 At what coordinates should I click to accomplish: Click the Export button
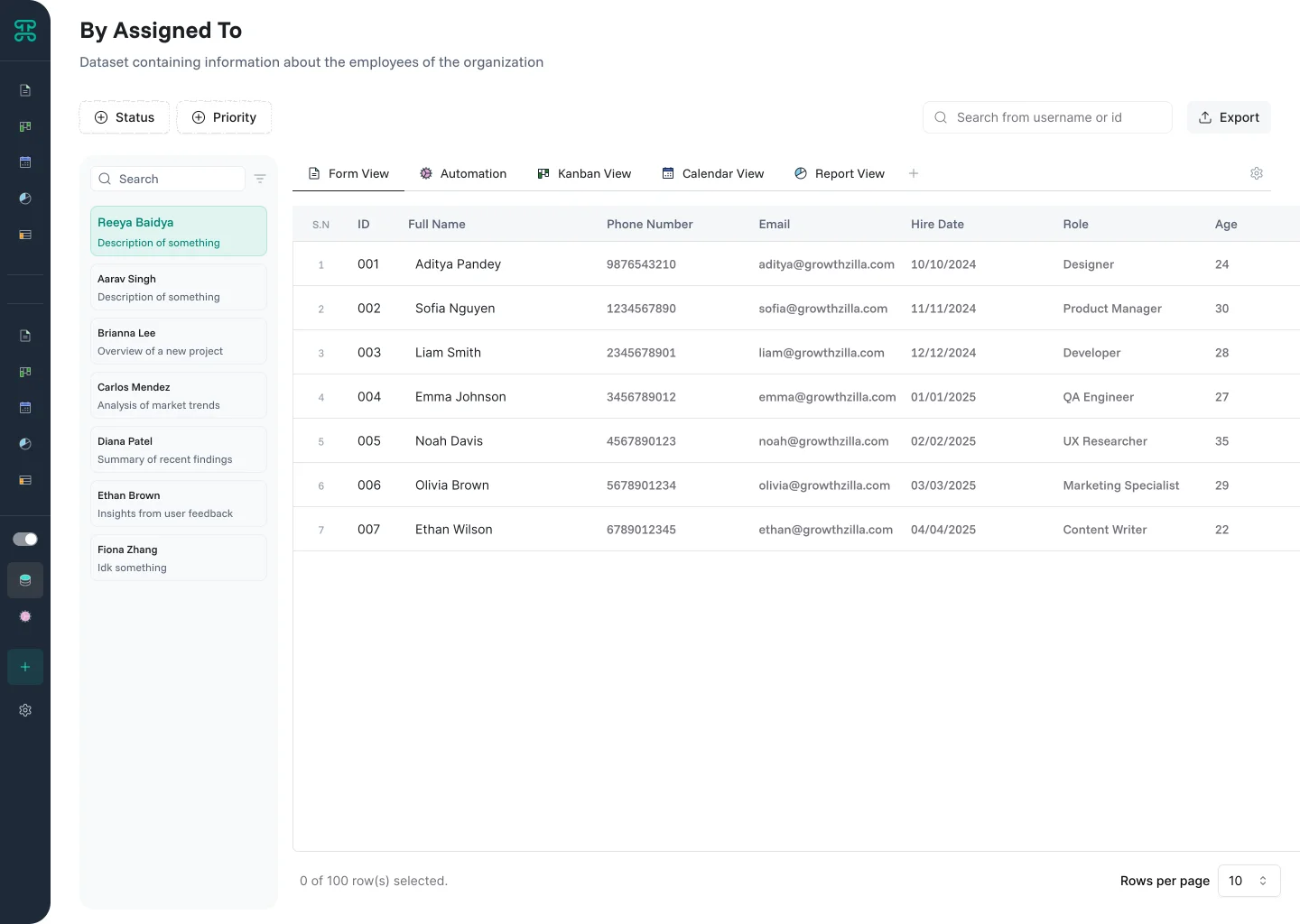[1228, 117]
